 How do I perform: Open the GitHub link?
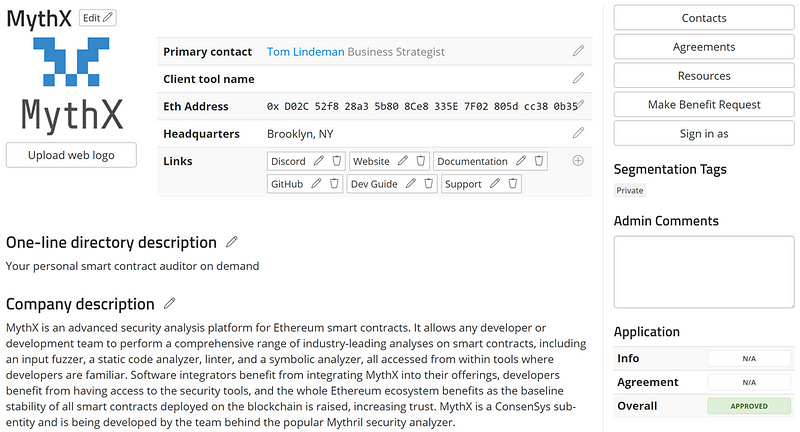[x=287, y=184]
